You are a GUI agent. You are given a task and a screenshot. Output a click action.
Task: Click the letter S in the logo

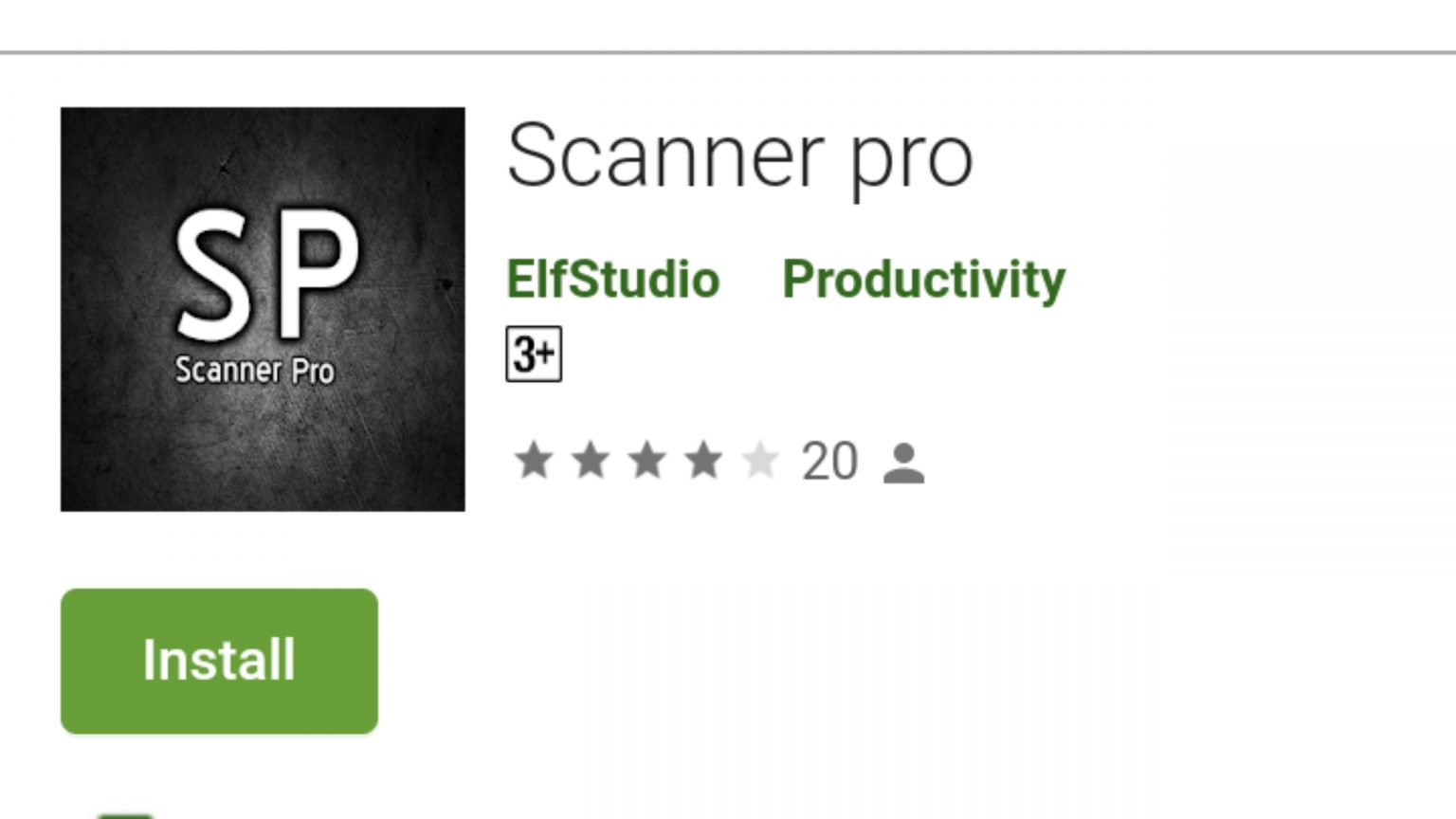(x=219, y=275)
